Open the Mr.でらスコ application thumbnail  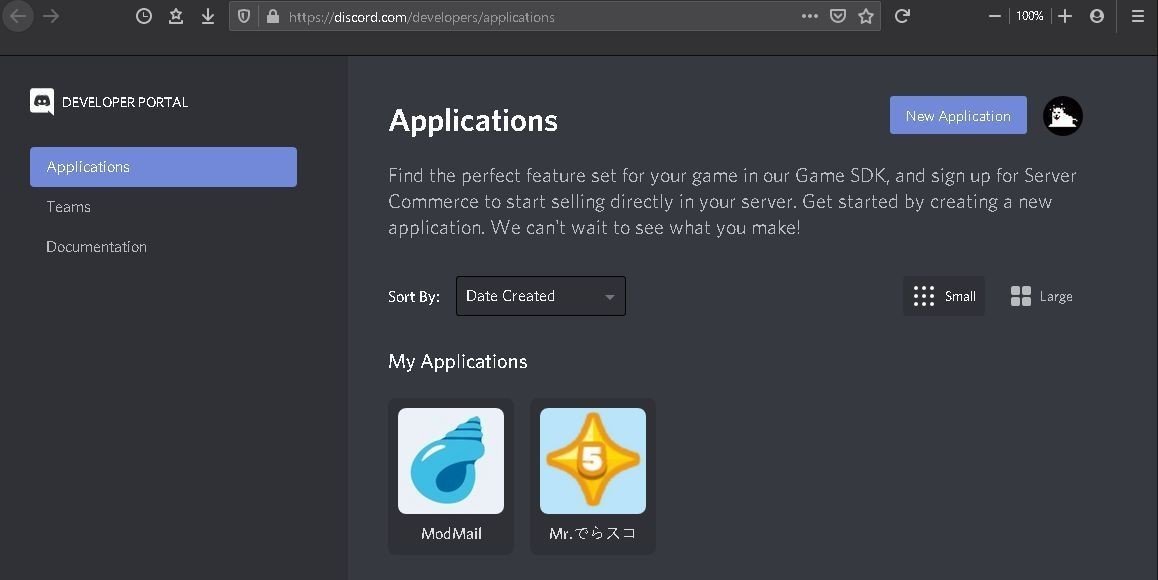tap(592, 461)
